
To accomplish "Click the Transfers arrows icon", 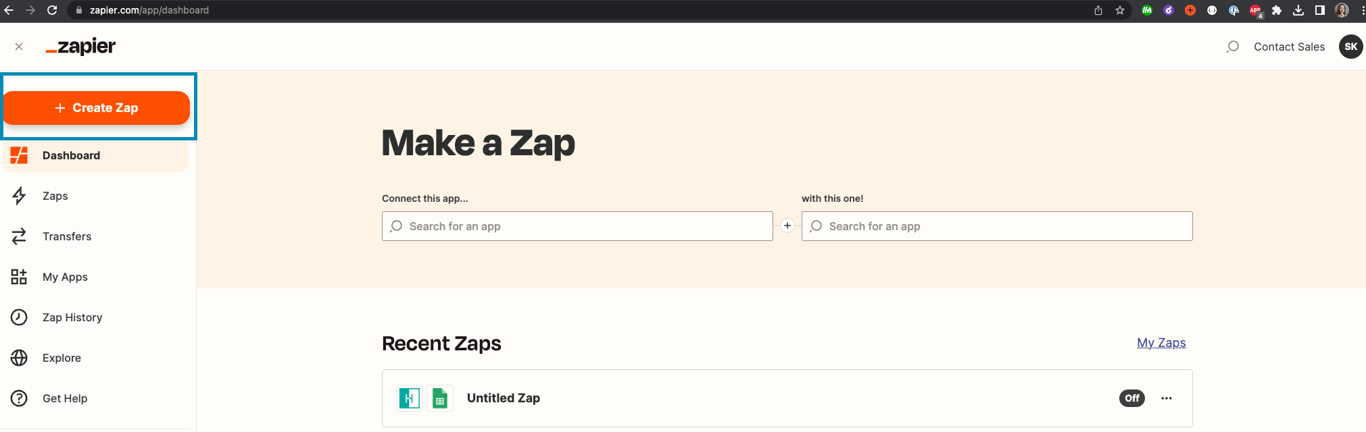I will (x=19, y=237).
